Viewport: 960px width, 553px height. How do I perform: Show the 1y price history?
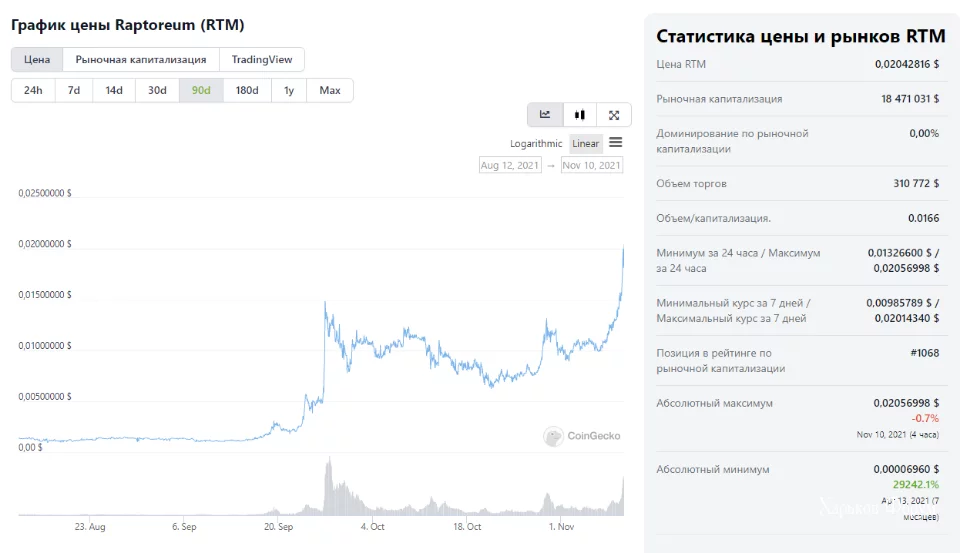click(x=289, y=91)
